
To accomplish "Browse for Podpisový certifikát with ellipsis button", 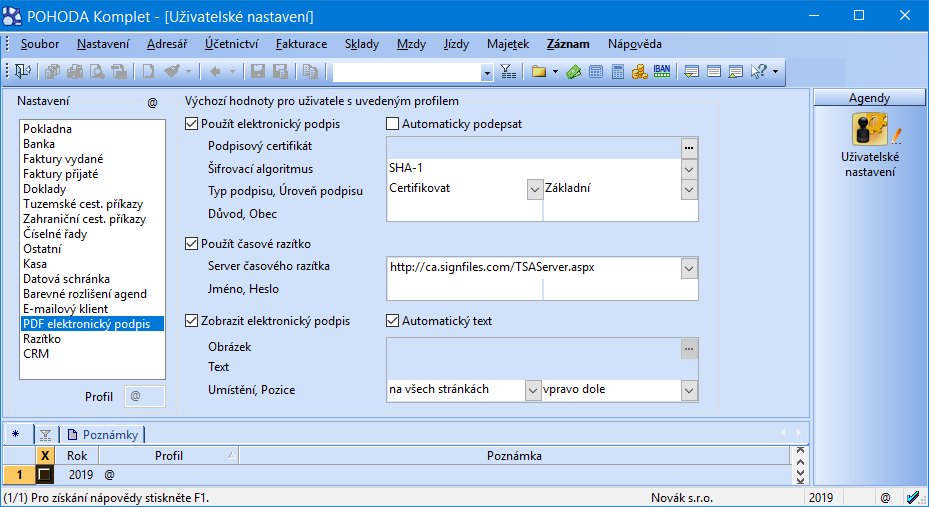I will (688, 148).
